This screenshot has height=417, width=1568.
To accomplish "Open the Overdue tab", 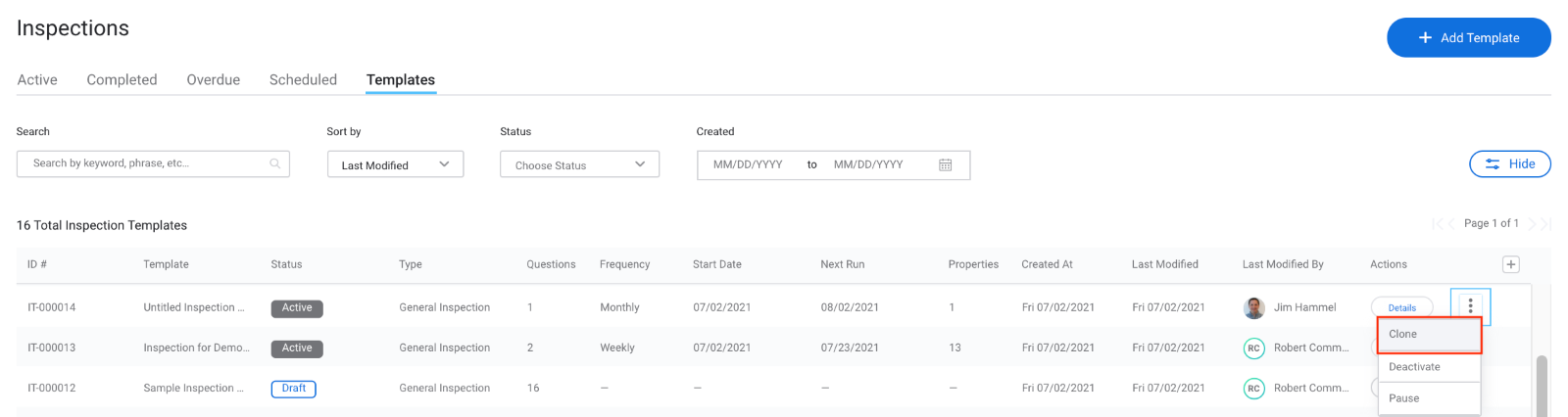I will [x=214, y=80].
